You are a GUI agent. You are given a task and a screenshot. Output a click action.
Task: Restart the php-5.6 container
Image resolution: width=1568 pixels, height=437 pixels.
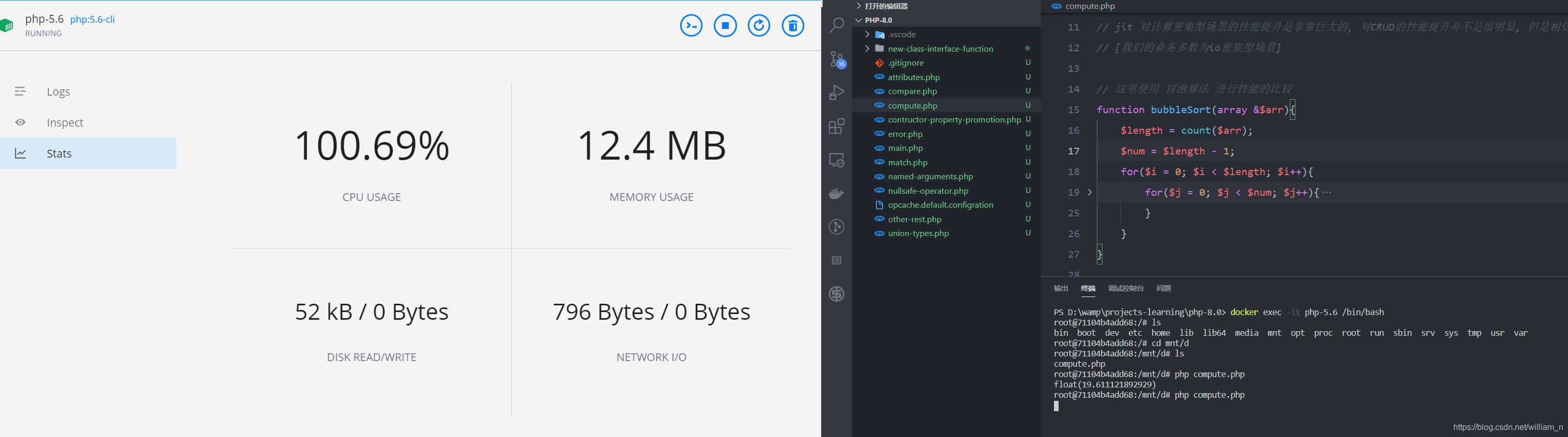click(758, 26)
